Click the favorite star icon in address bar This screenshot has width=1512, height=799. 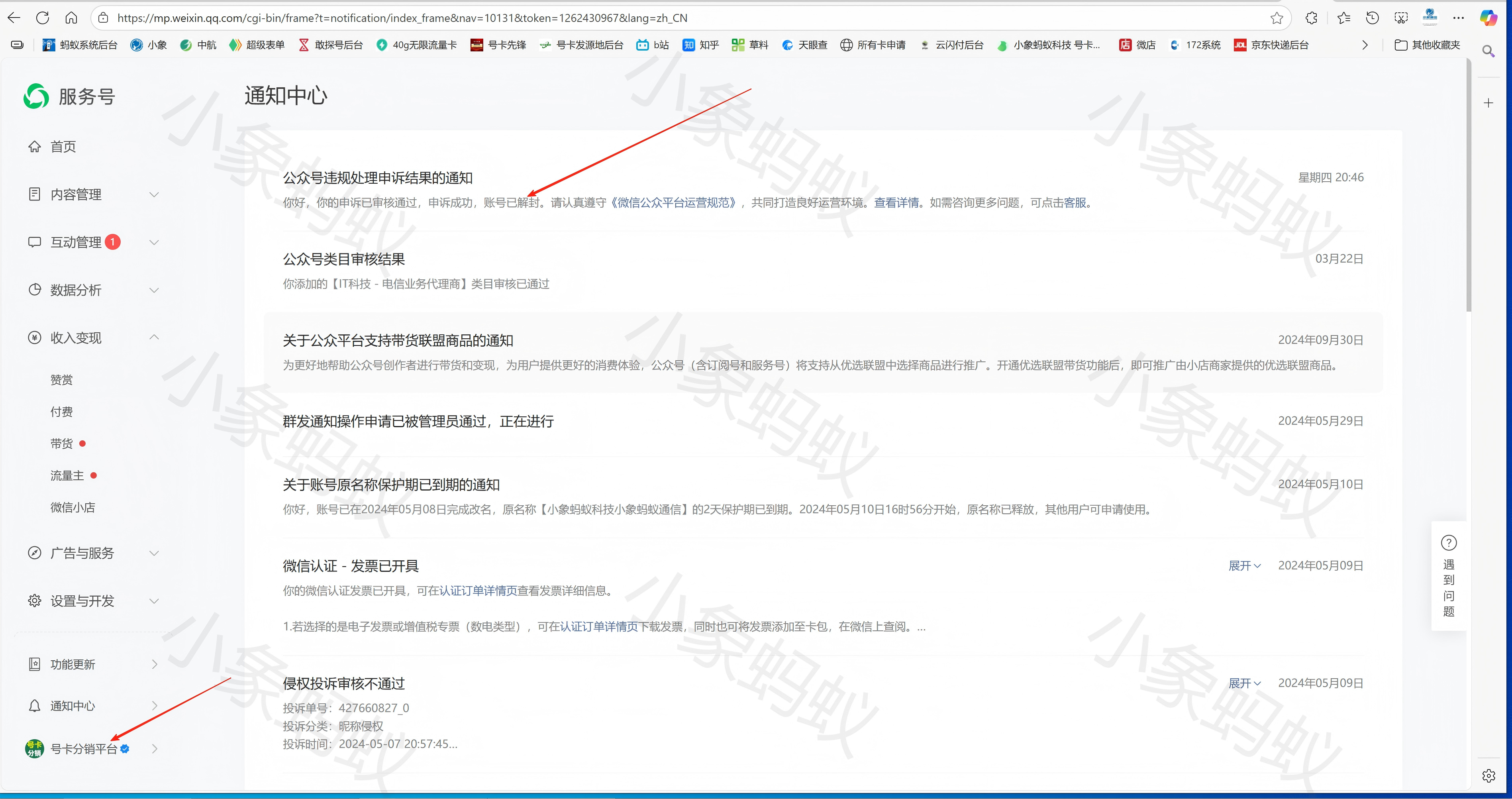[x=1277, y=18]
